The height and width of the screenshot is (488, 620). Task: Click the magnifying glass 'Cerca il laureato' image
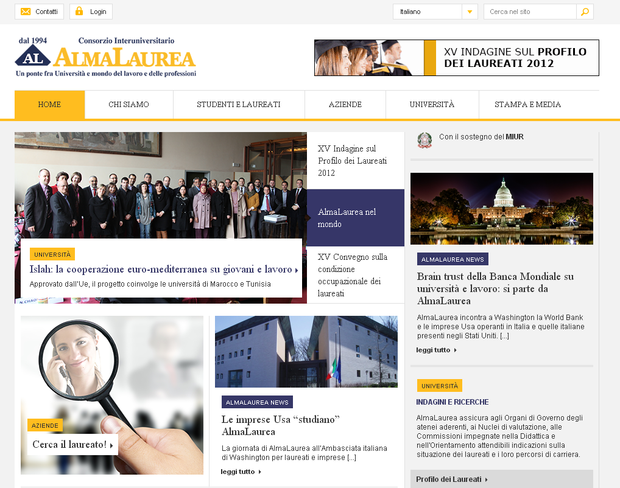point(112,395)
